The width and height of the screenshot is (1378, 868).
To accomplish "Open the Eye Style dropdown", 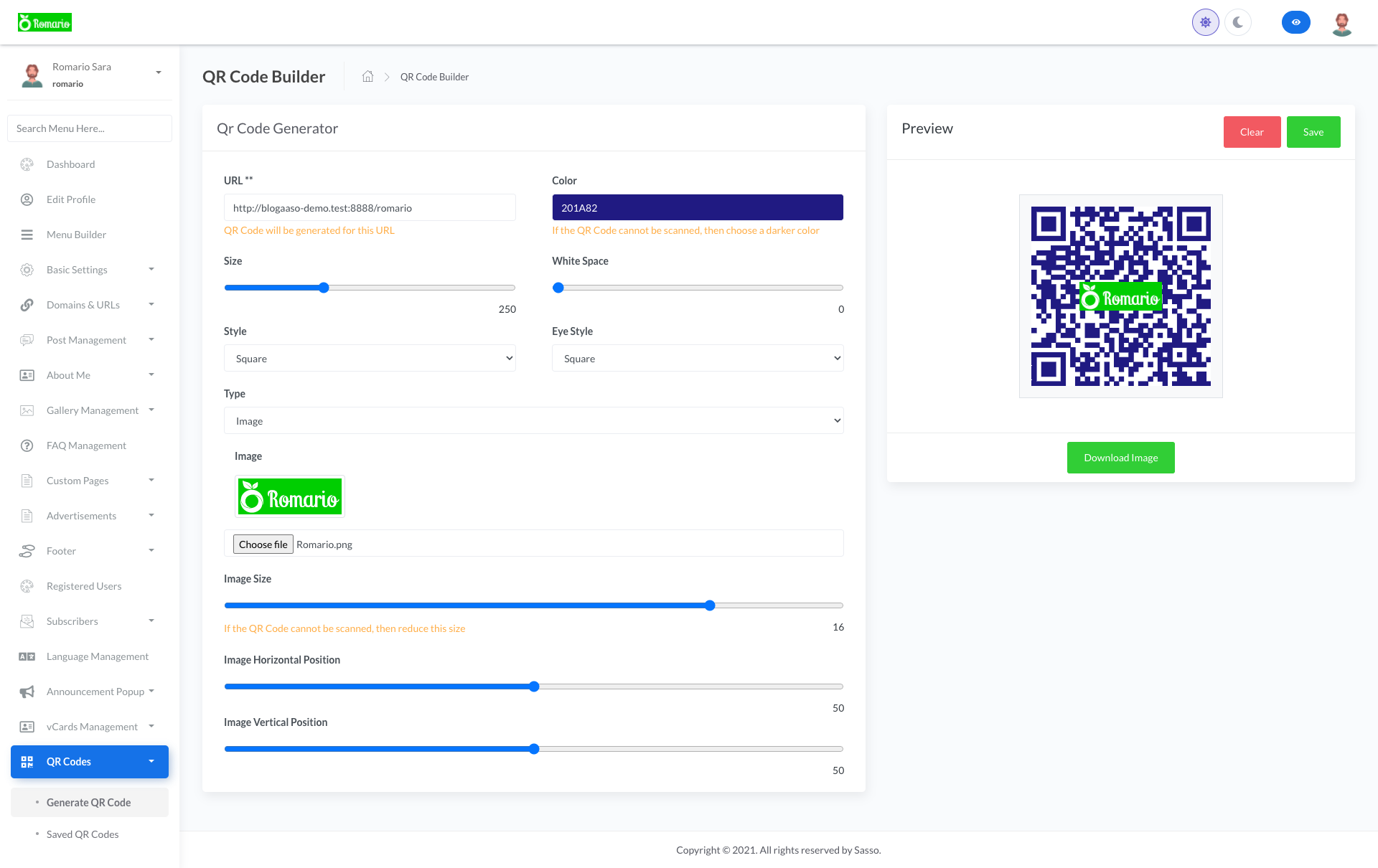I will [x=697, y=358].
